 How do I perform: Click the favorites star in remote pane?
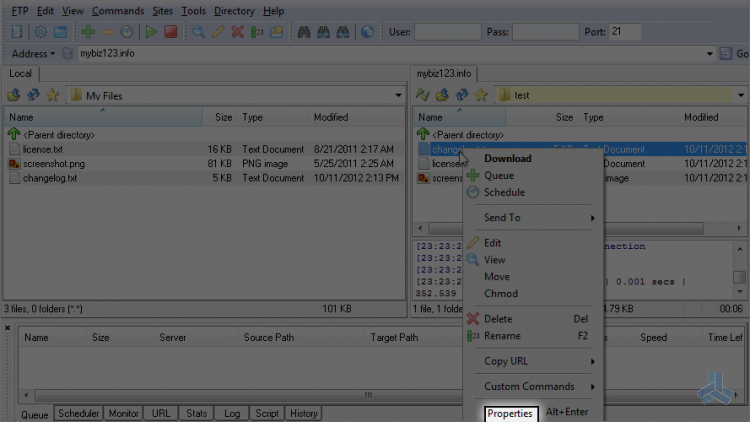(481, 95)
